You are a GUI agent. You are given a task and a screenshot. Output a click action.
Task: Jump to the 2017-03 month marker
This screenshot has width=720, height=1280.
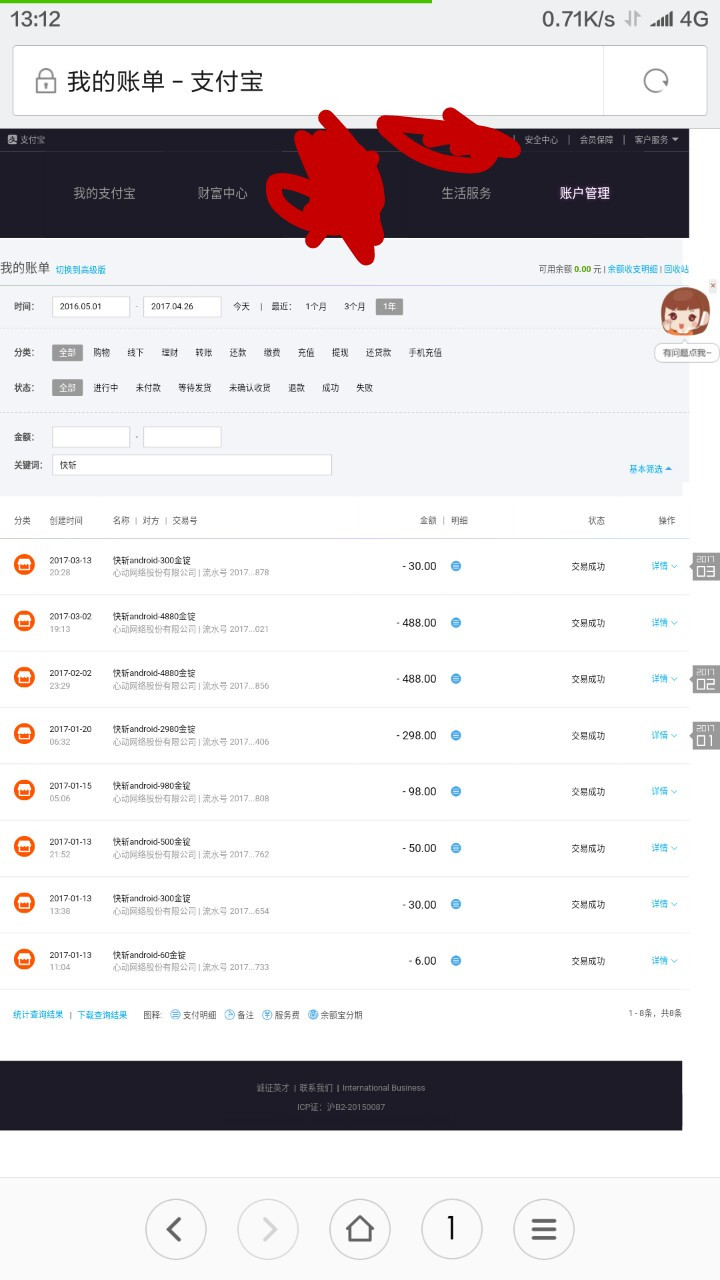[705, 566]
